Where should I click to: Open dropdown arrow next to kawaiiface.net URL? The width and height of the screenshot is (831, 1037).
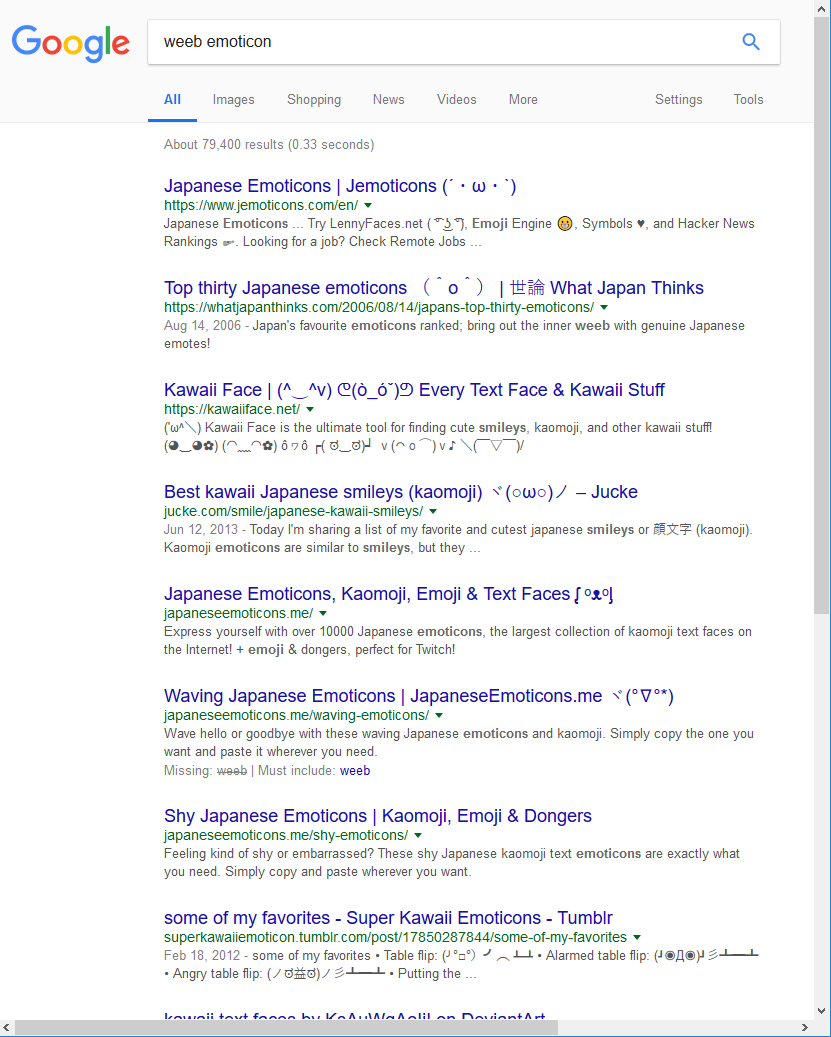coord(310,410)
